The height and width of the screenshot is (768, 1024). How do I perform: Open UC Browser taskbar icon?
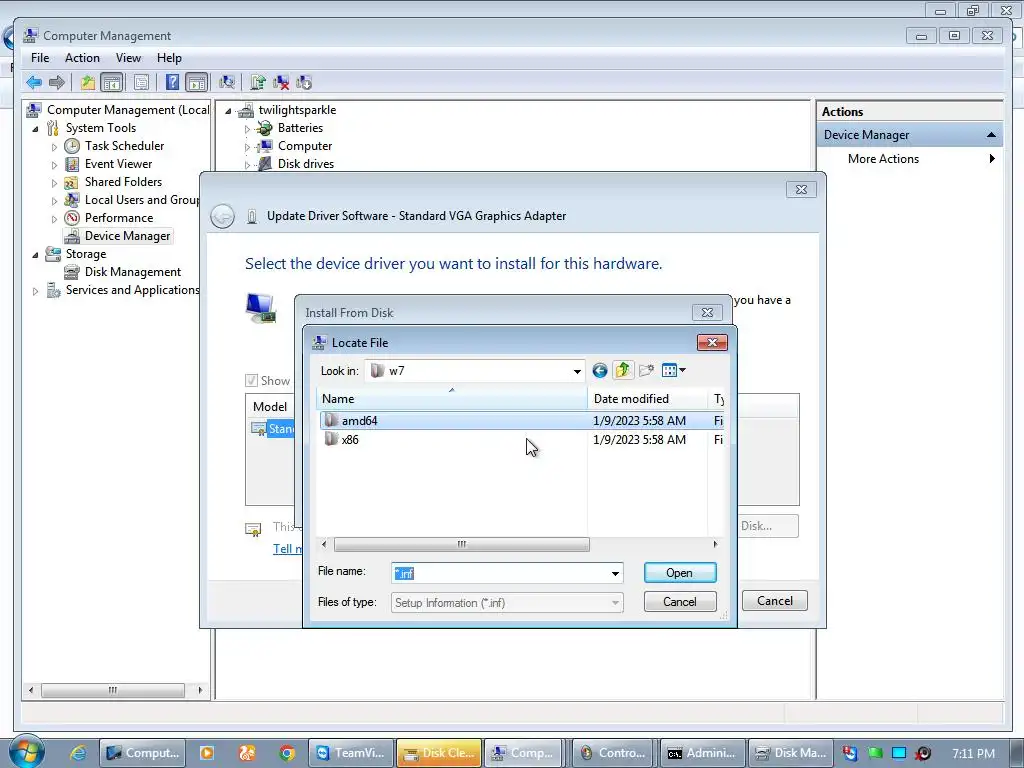(247, 753)
